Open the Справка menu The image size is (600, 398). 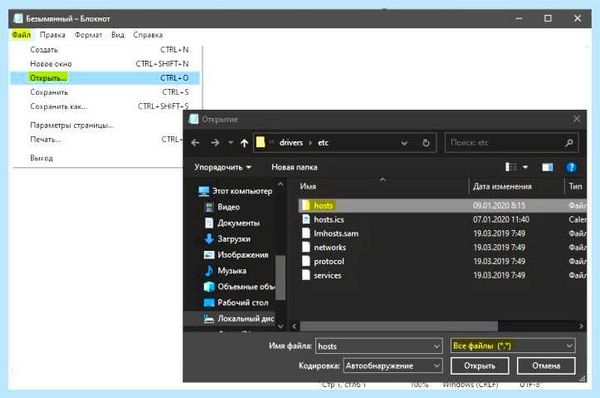click(148, 35)
